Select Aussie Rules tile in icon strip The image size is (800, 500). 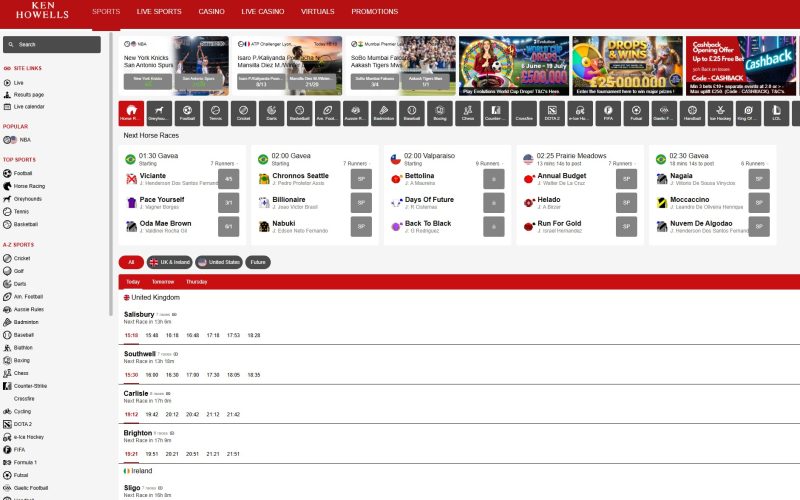356,113
